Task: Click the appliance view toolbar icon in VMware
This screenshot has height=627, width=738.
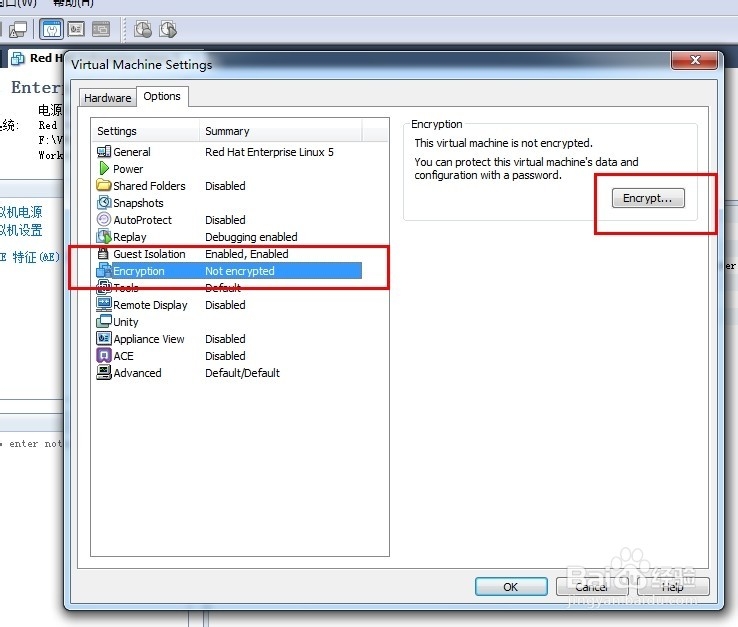Action: pos(76,29)
